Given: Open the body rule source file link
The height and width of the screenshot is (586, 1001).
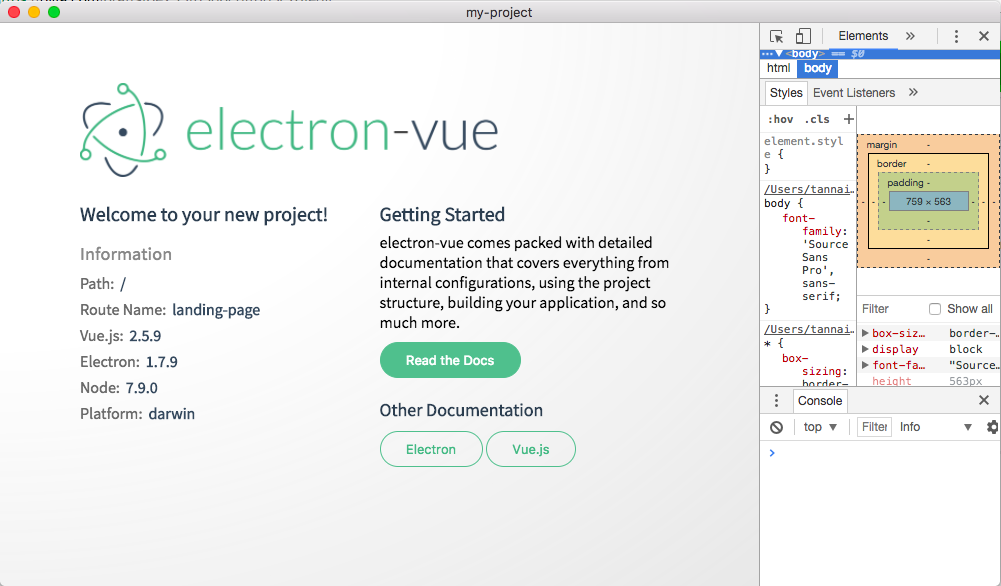Looking at the screenshot, I should pos(809,189).
